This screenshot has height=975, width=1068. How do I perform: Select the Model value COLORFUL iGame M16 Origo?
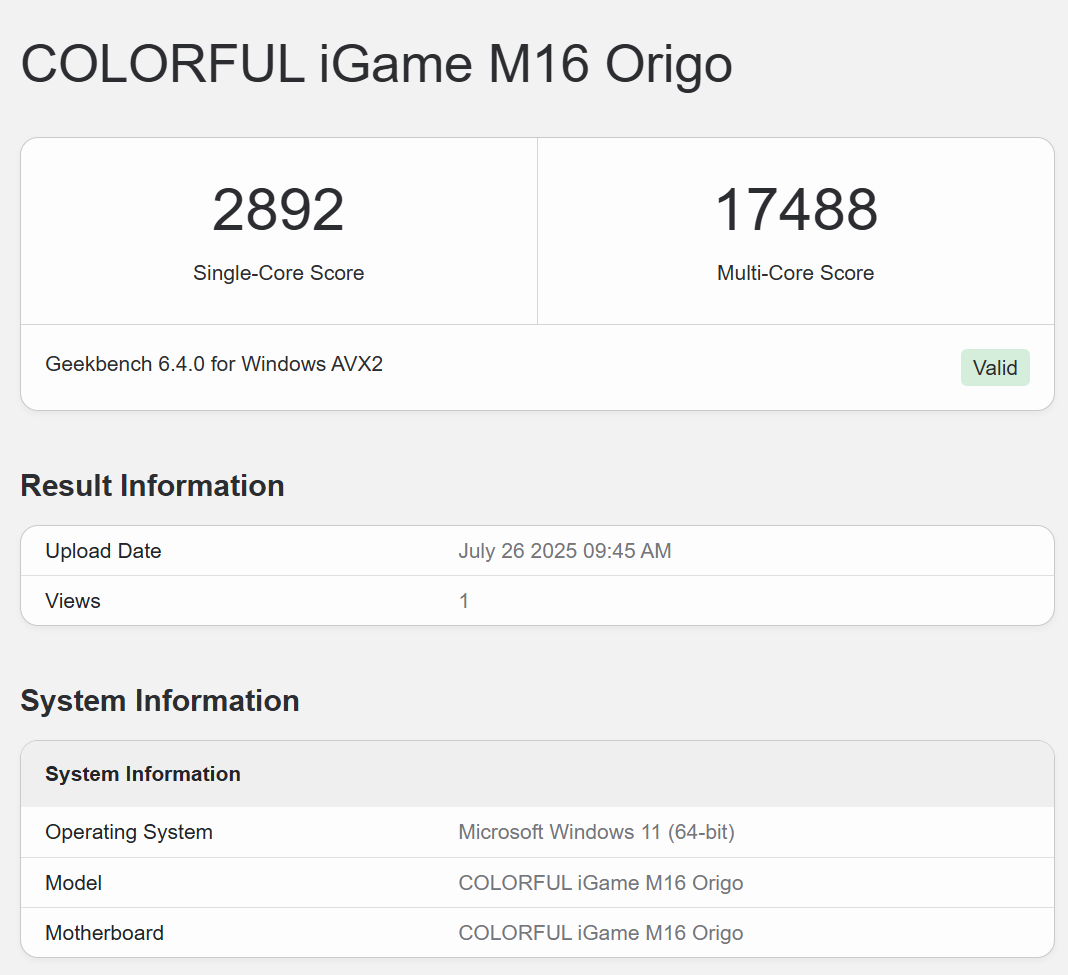600,883
